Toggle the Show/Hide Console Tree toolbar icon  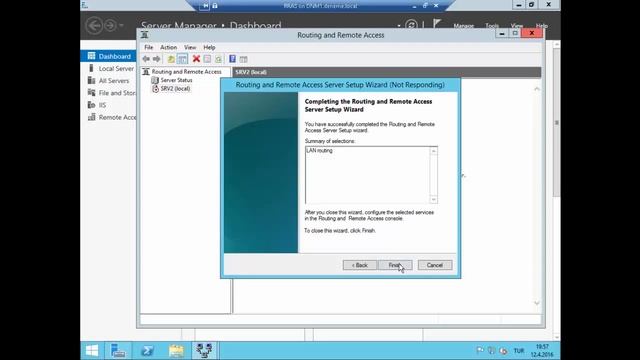coord(182,59)
